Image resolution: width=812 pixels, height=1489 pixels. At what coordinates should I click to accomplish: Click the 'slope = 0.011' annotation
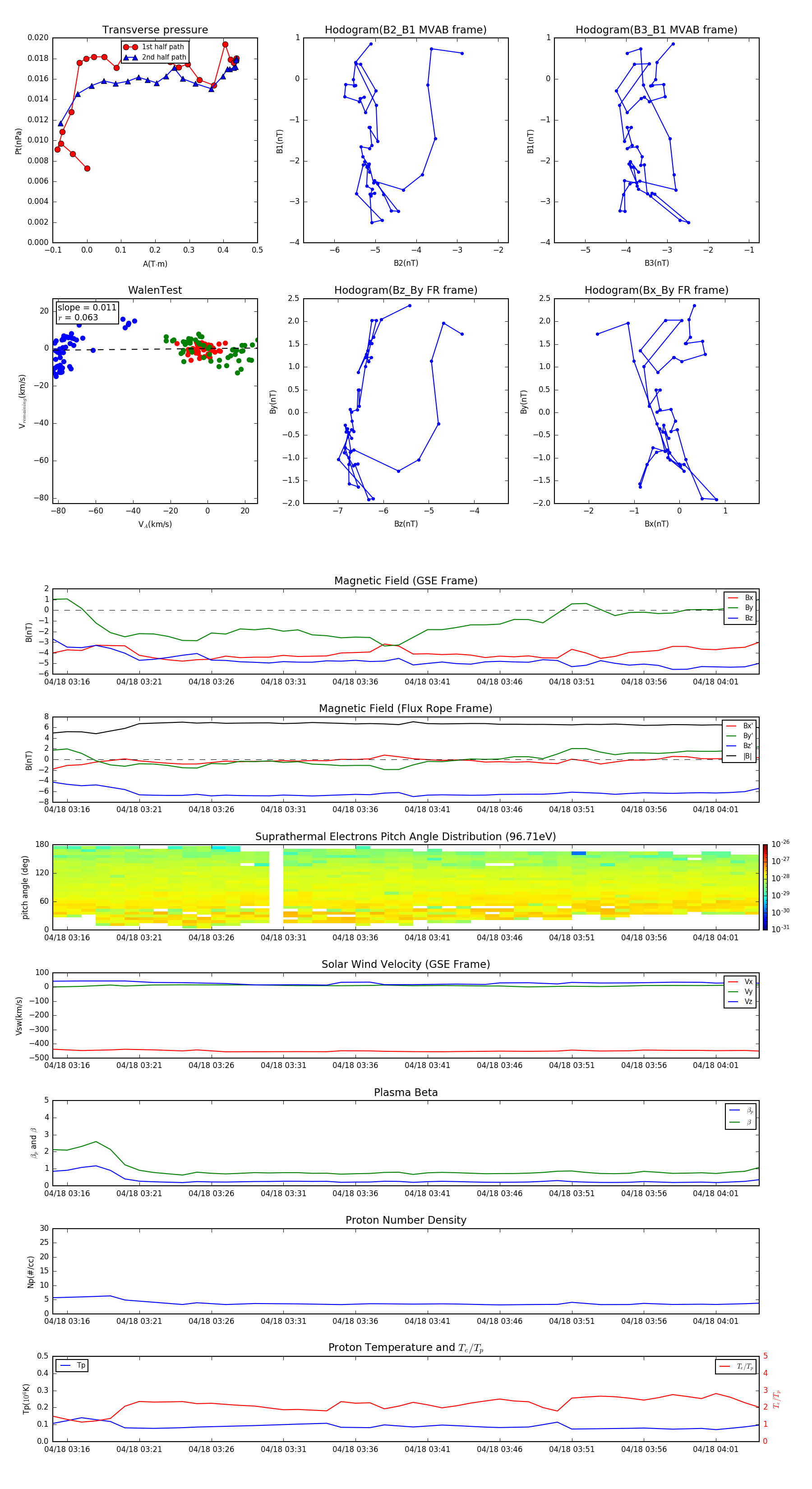point(87,308)
